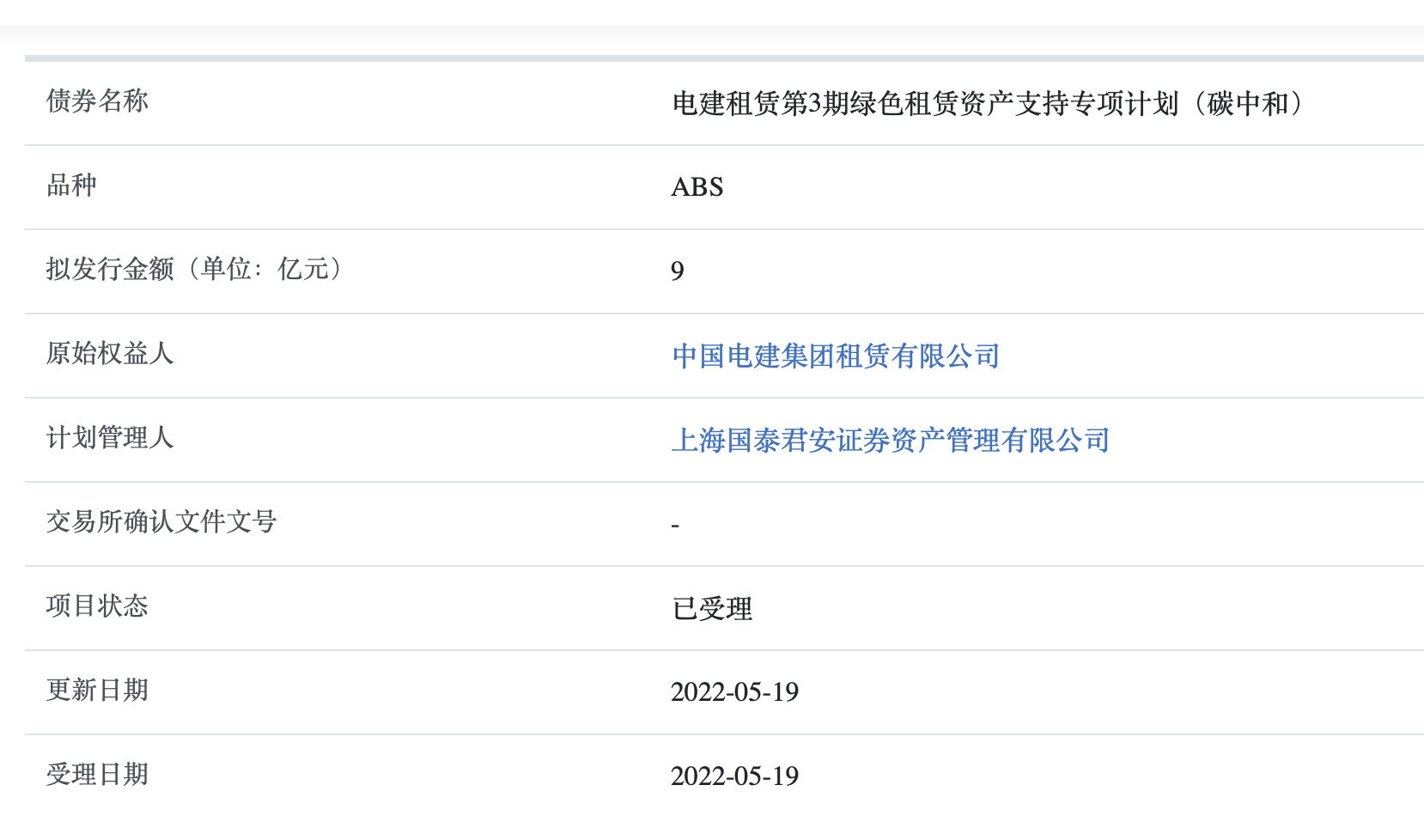Click the 计划管理人 label

110,437
